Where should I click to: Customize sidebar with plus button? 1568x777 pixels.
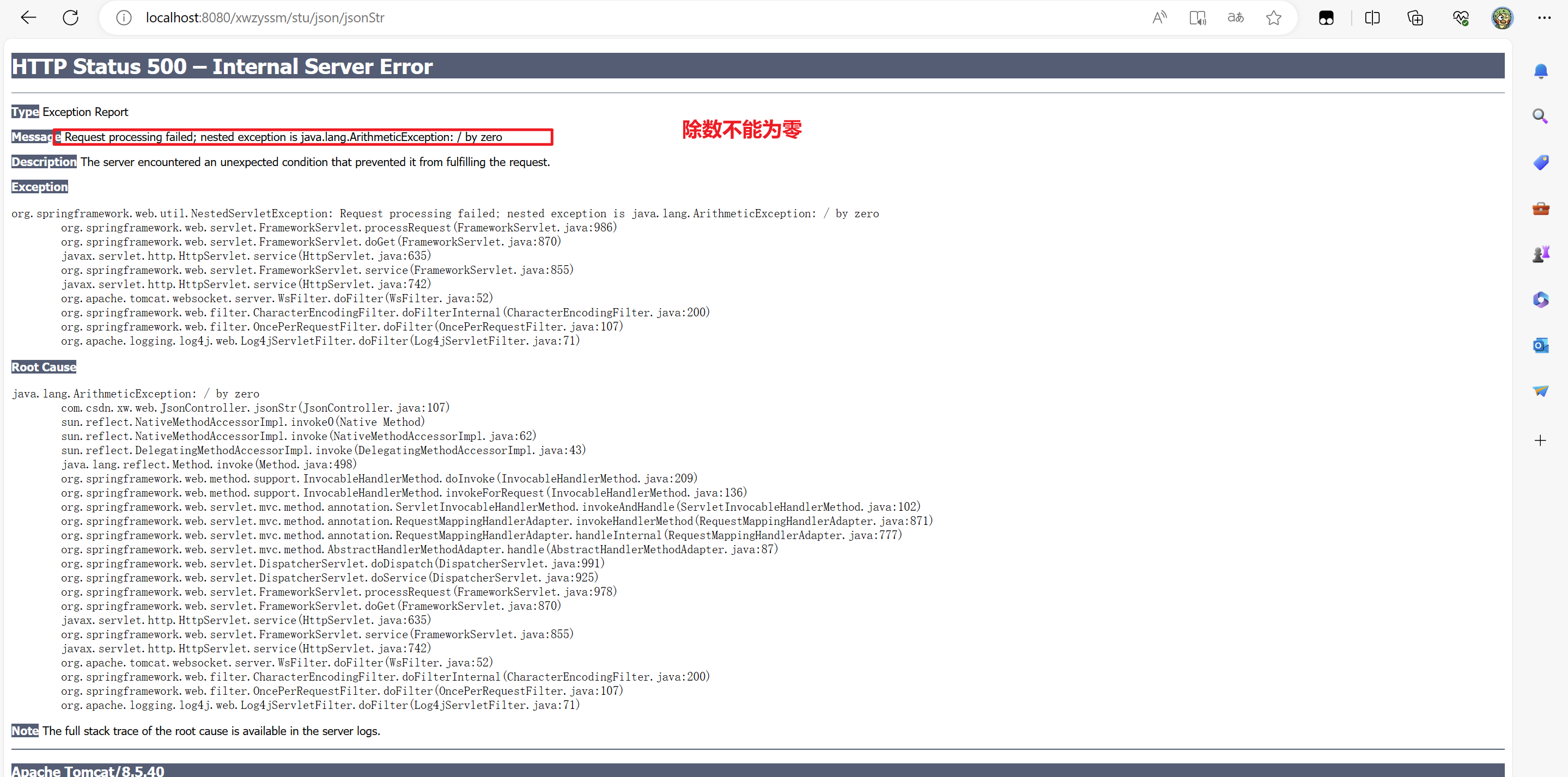tap(1540, 440)
